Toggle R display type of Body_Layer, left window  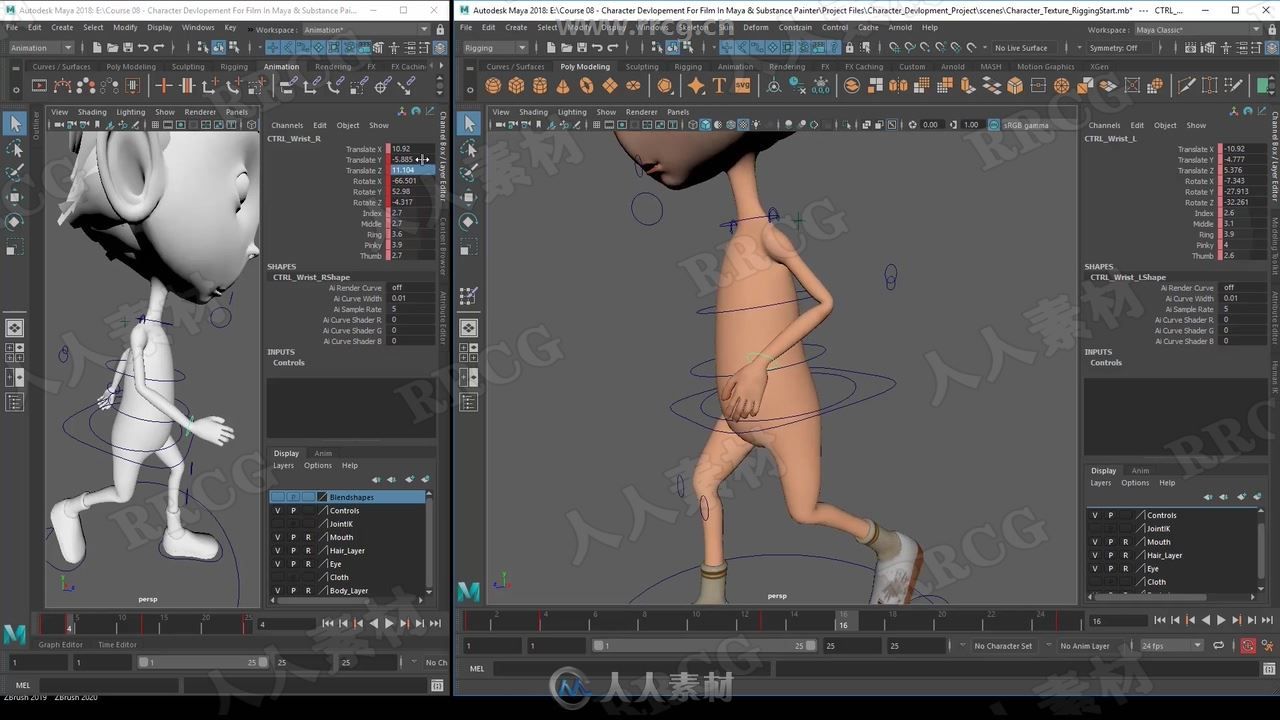pyautogui.click(x=308, y=591)
